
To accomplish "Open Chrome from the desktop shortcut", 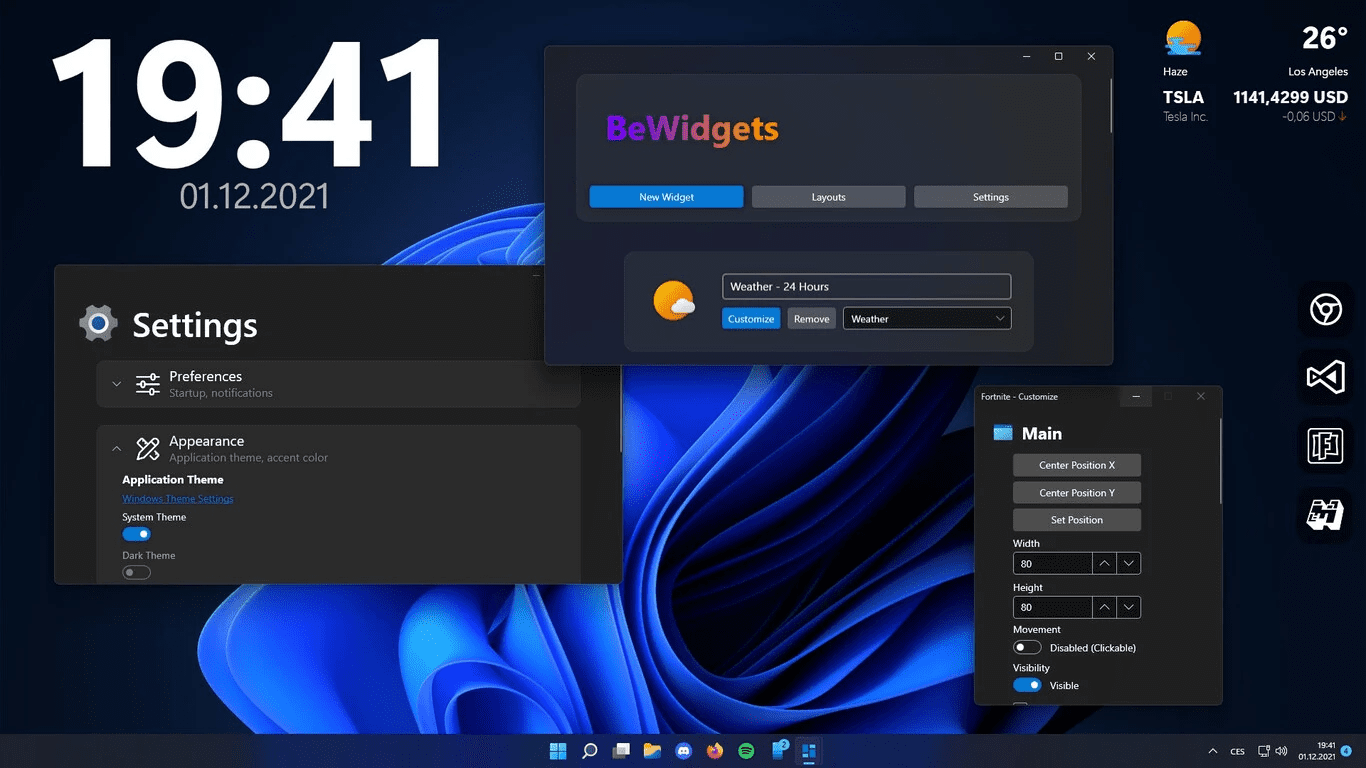I will point(1325,310).
